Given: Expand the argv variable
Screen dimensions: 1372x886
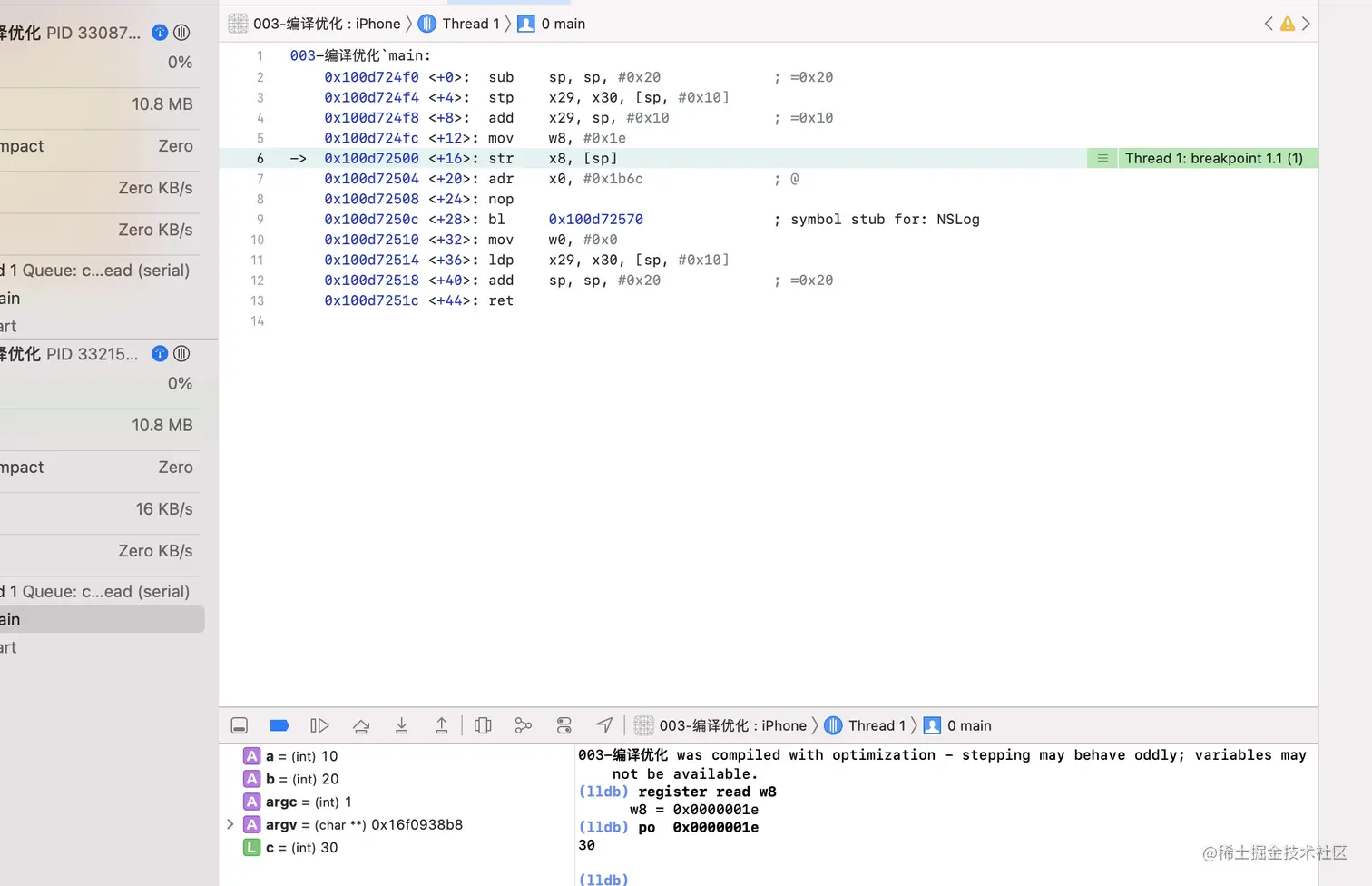Looking at the screenshot, I should coord(230,824).
